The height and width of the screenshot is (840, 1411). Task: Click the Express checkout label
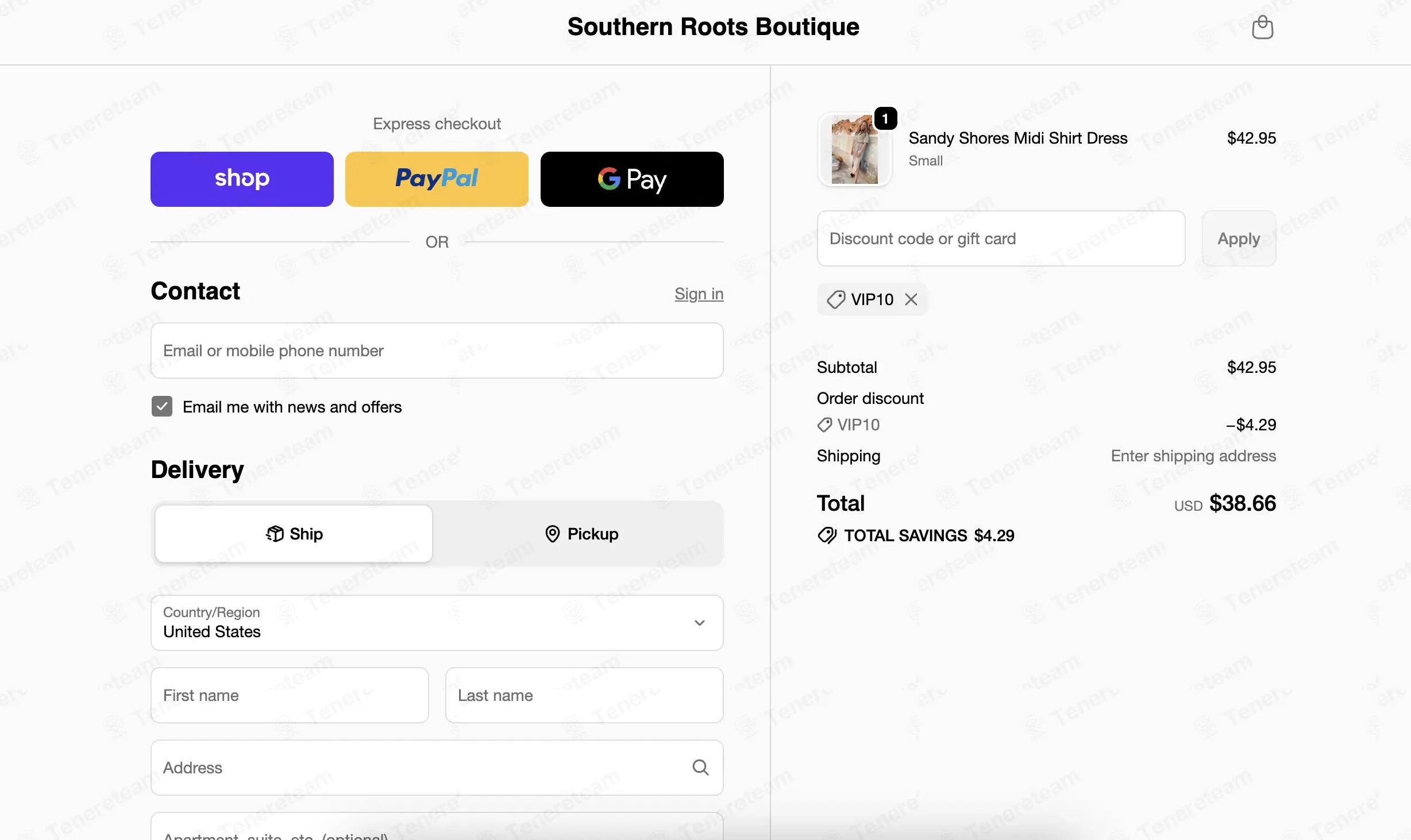[x=437, y=124]
